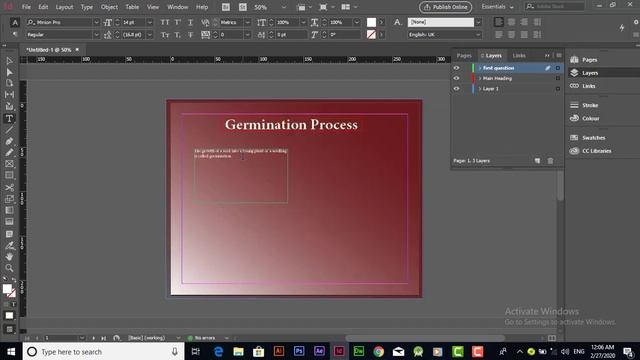Hide the First question layer

(456, 68)
